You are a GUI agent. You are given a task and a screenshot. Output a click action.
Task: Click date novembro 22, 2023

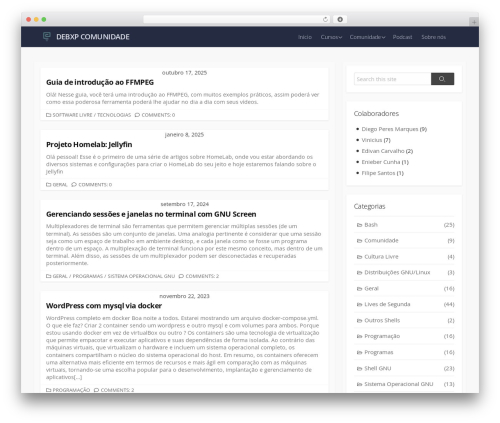(184, 296)
